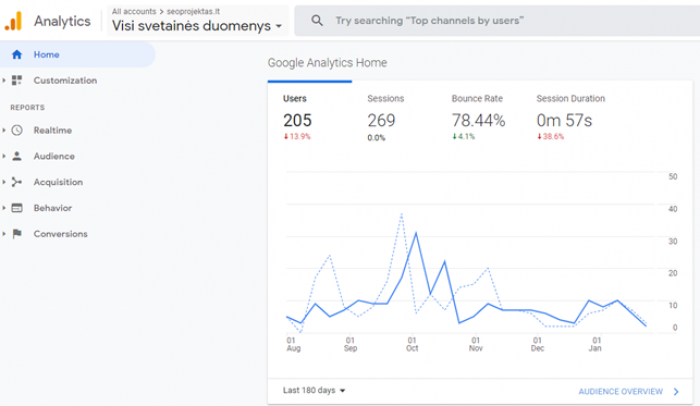Open the Visi svetainės duomenys view dropdown
Image resolution: width=700 pixels, height=406 pixels.
click(197, 26)
